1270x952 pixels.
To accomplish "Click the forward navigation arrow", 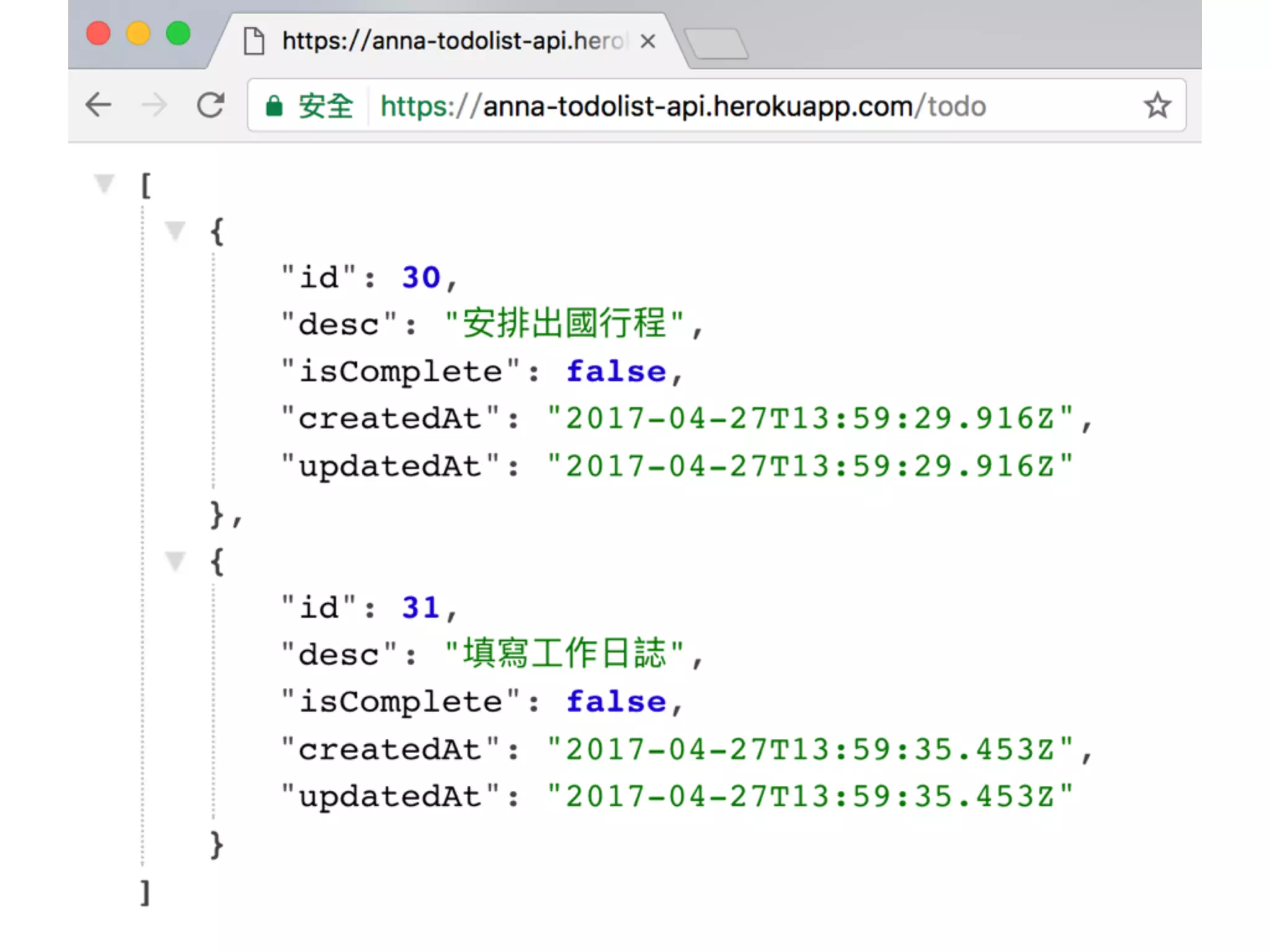I will pyautogui.click(x=154, y=105).
